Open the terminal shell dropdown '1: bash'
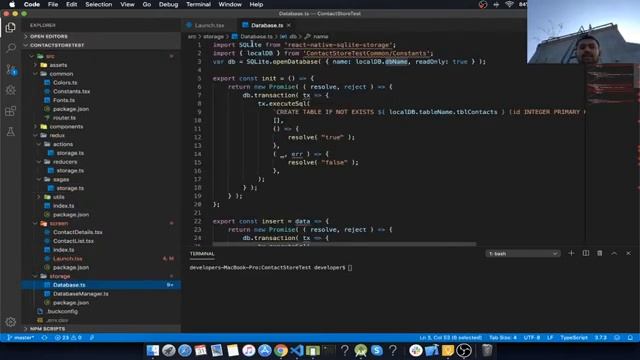This screenshot has width=640, height=360. tap(523, 253)
